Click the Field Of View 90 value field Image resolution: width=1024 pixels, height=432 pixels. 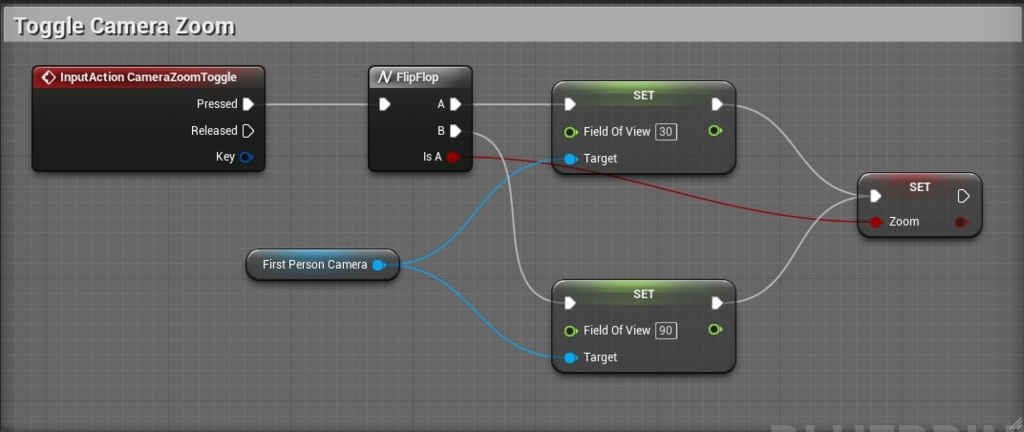pos(666,330)
